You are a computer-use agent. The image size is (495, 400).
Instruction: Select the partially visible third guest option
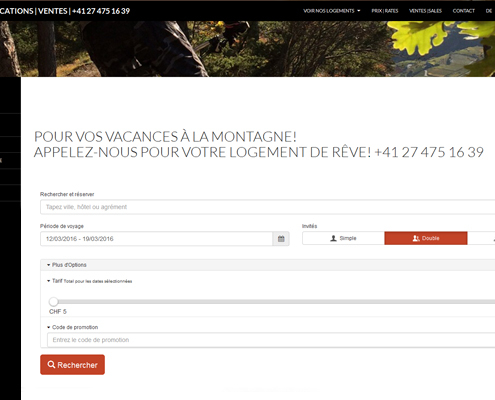pyautogui.click(x=481, y=238)
